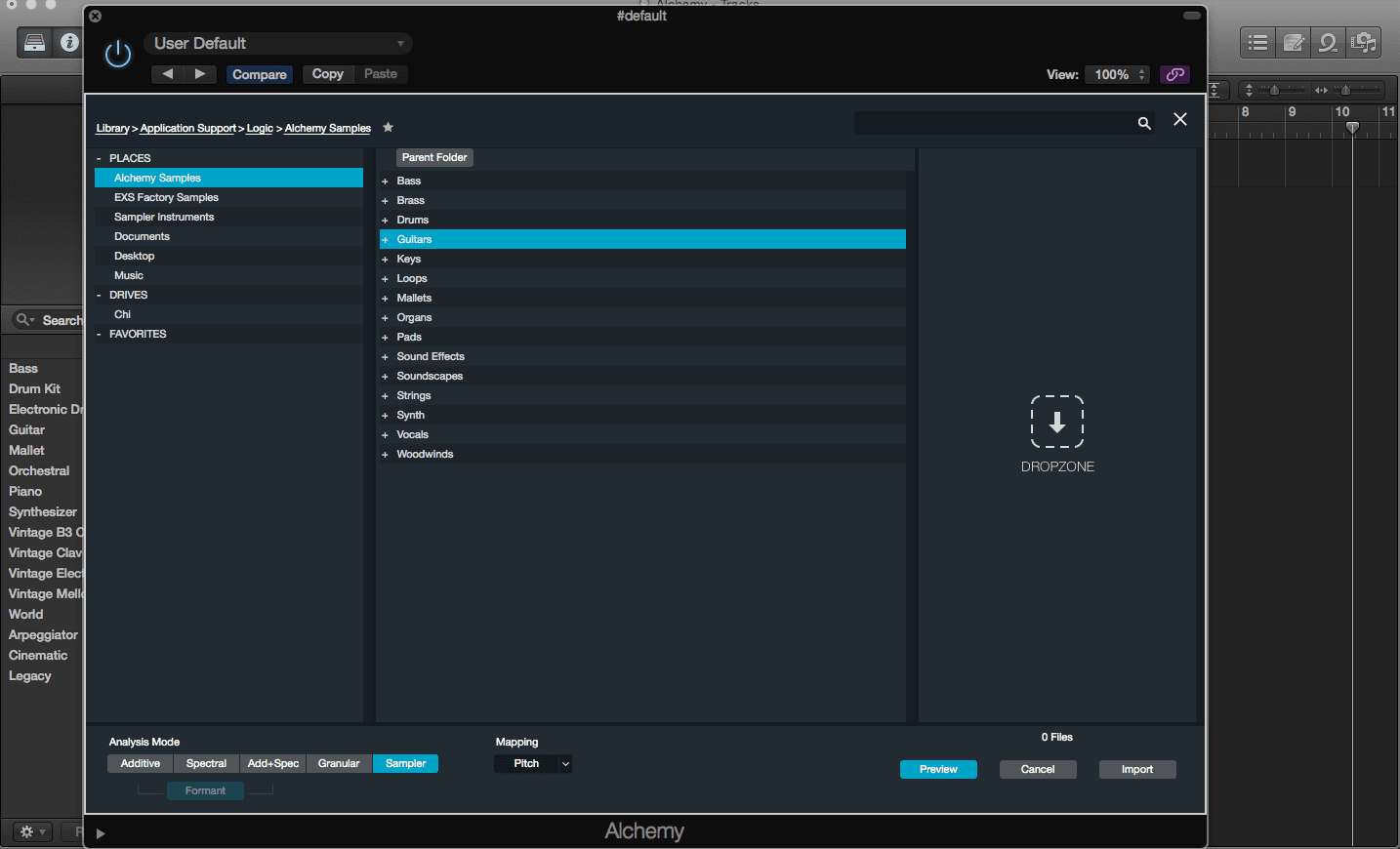This screenshot has height=849, width=1400.
Task: Adjust the vertical zoom slider in Tracks
Action: (1274, 90)
